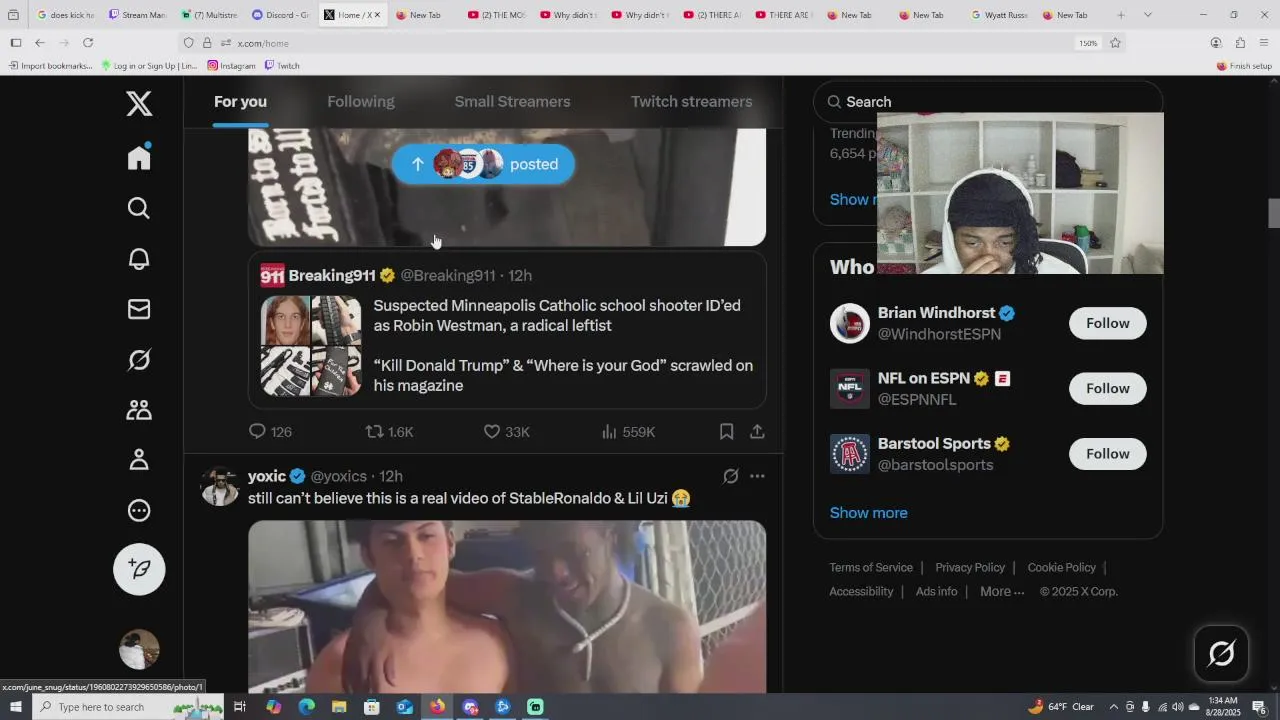Screen dimensions: 1280x720
Task: Open NFL on ESPN profile name
Action: click(924, 378)
